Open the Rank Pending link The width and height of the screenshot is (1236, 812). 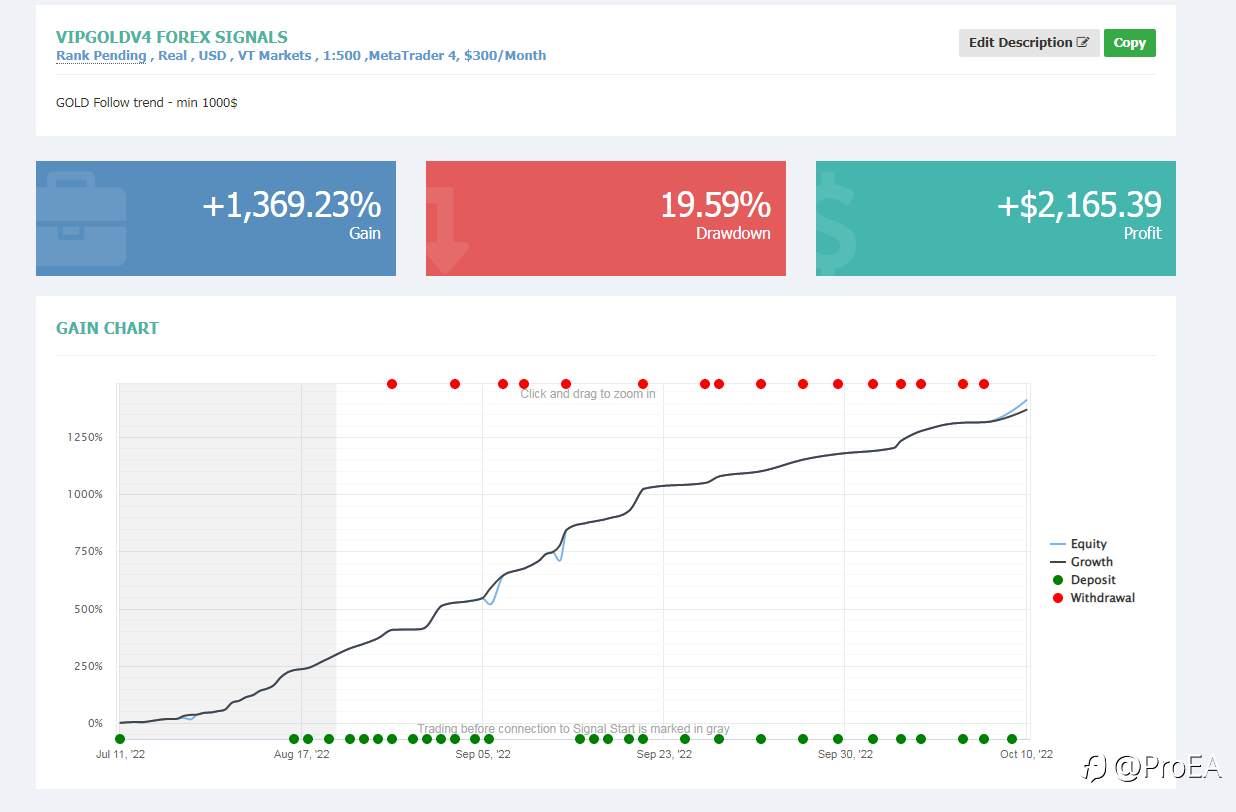coord(101,56)
